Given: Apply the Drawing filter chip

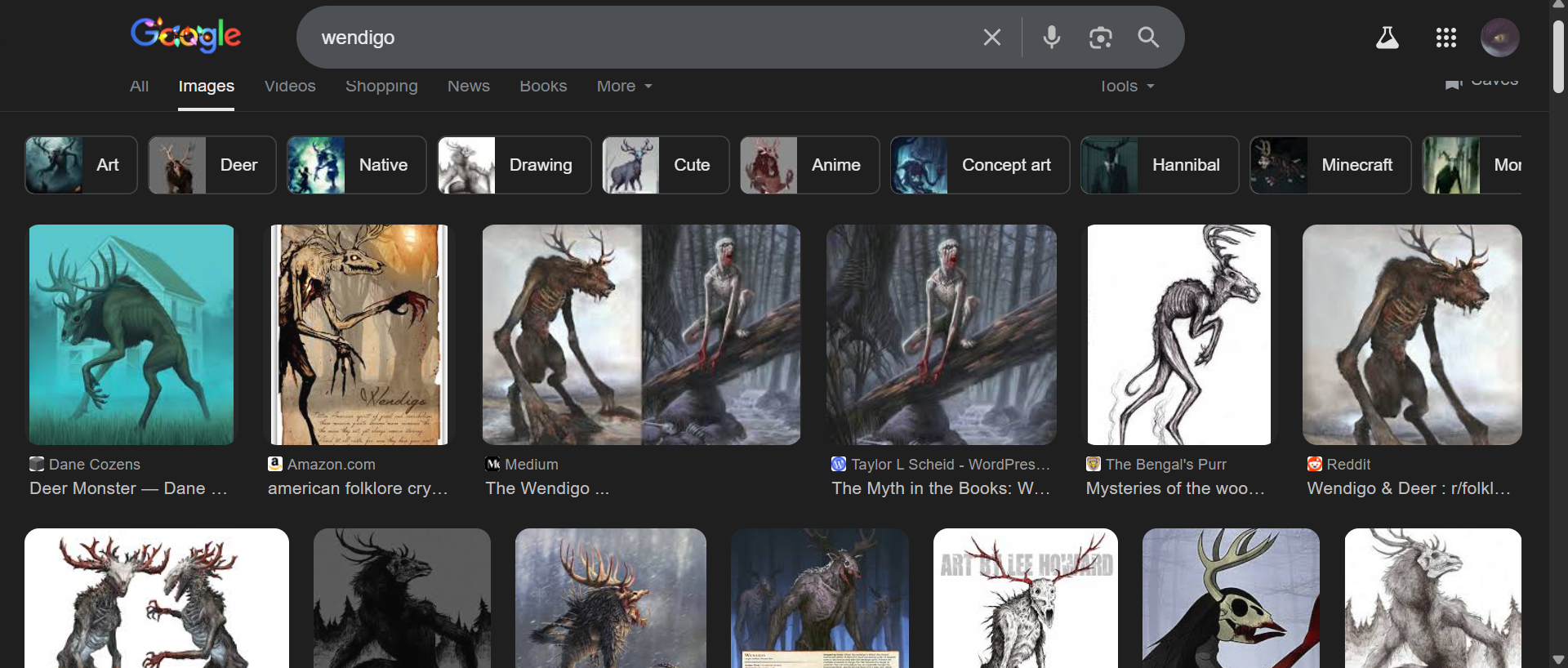Looking at the screenshot, I should 514,165.
